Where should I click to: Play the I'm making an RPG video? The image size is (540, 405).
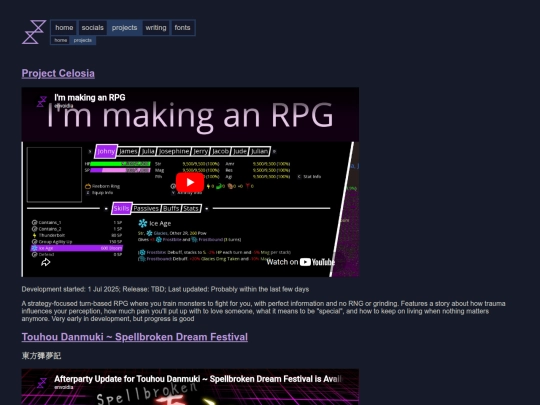[190, 182]
